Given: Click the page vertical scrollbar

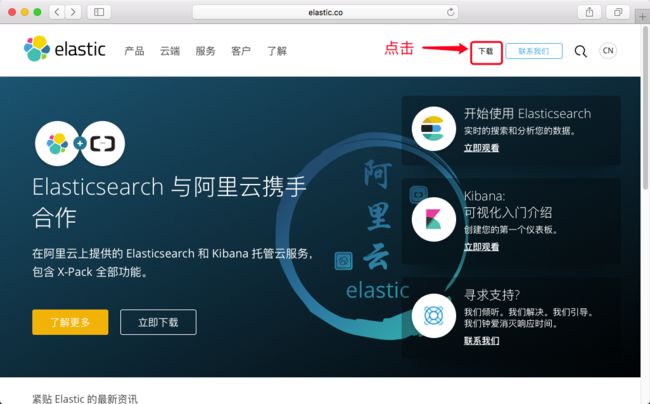Looking at the screenshot, I should [645, 107].
